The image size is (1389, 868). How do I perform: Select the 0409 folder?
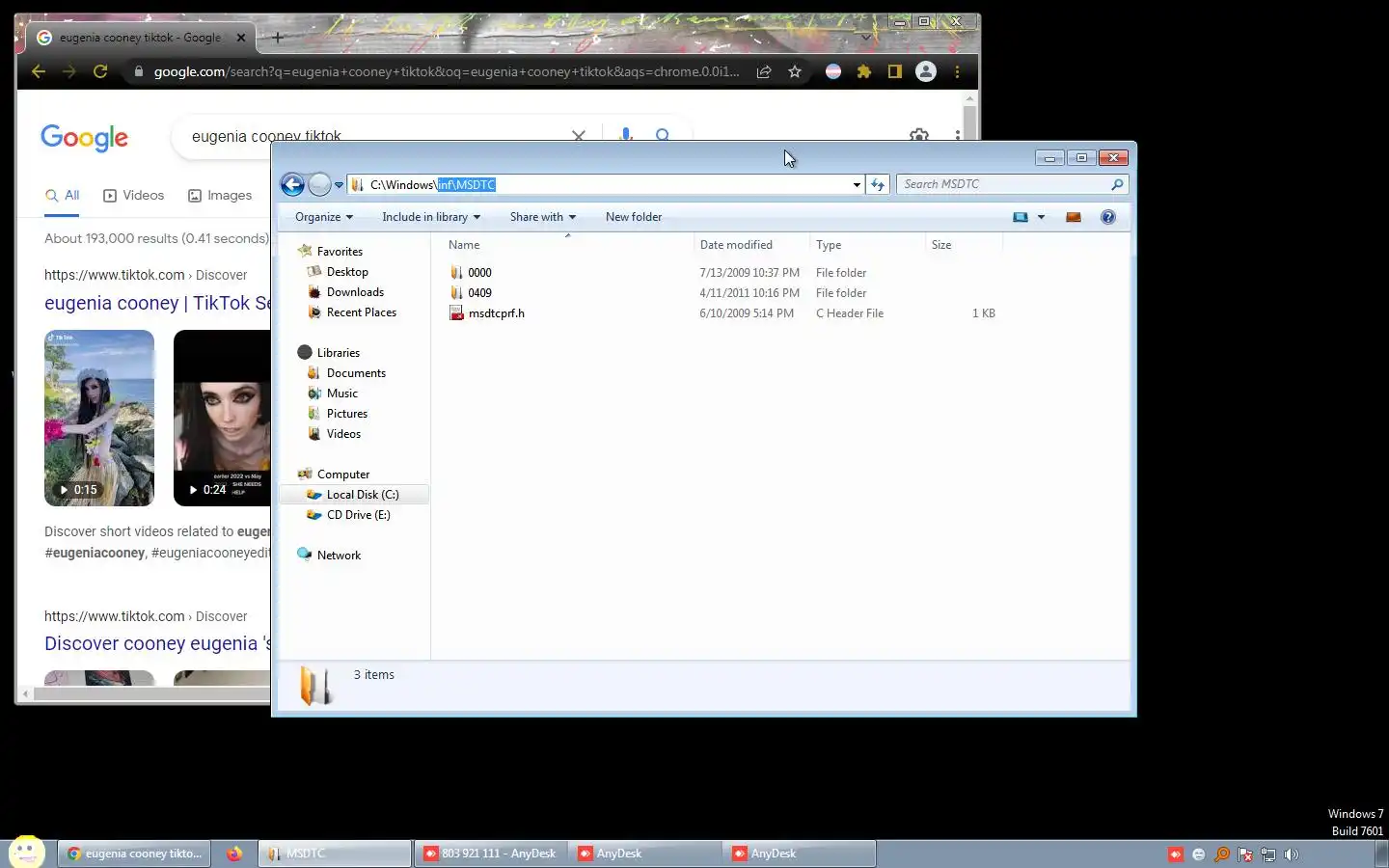click(x=471, y=293)
